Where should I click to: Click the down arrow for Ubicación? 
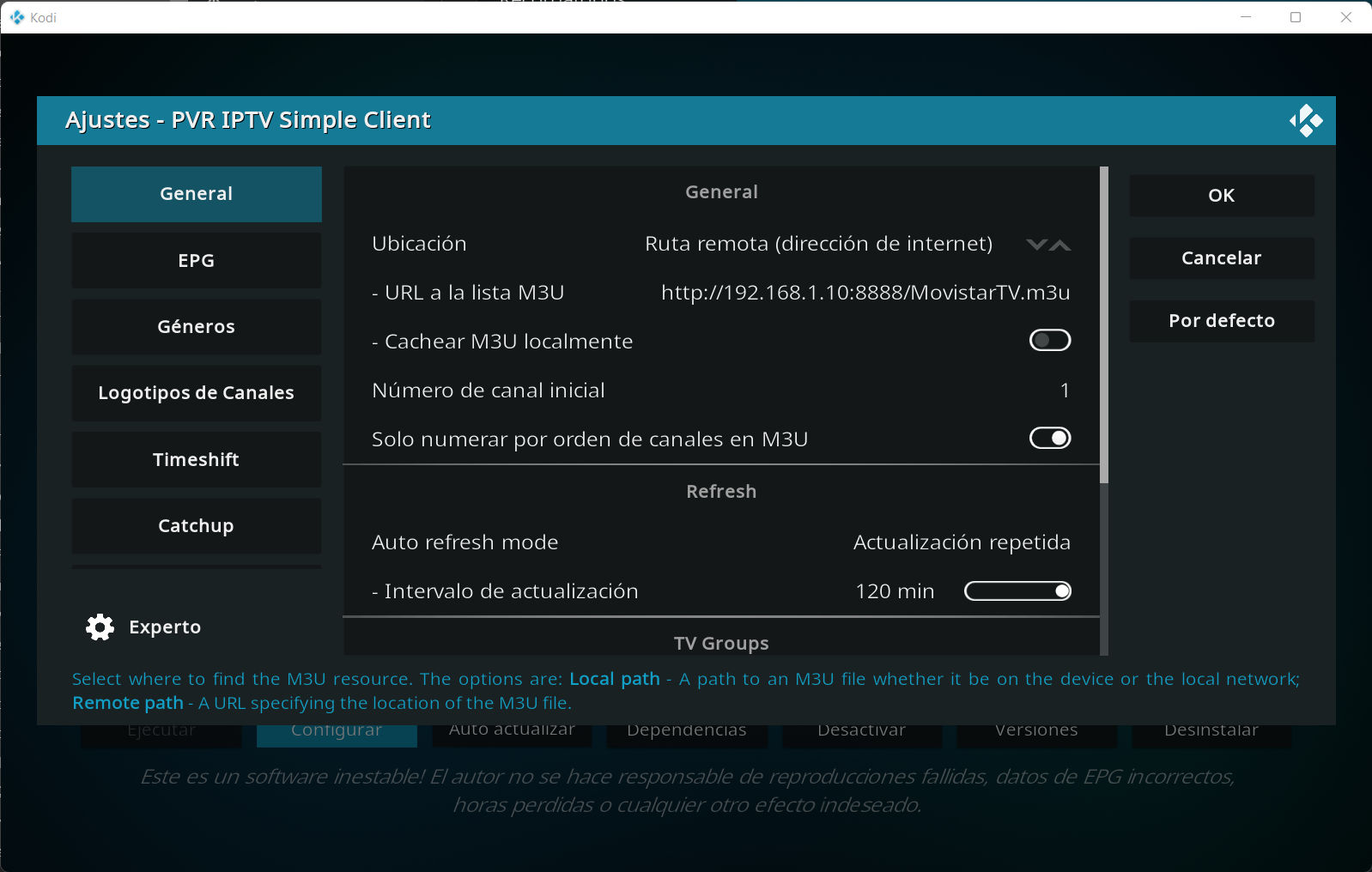[1036, 245]
